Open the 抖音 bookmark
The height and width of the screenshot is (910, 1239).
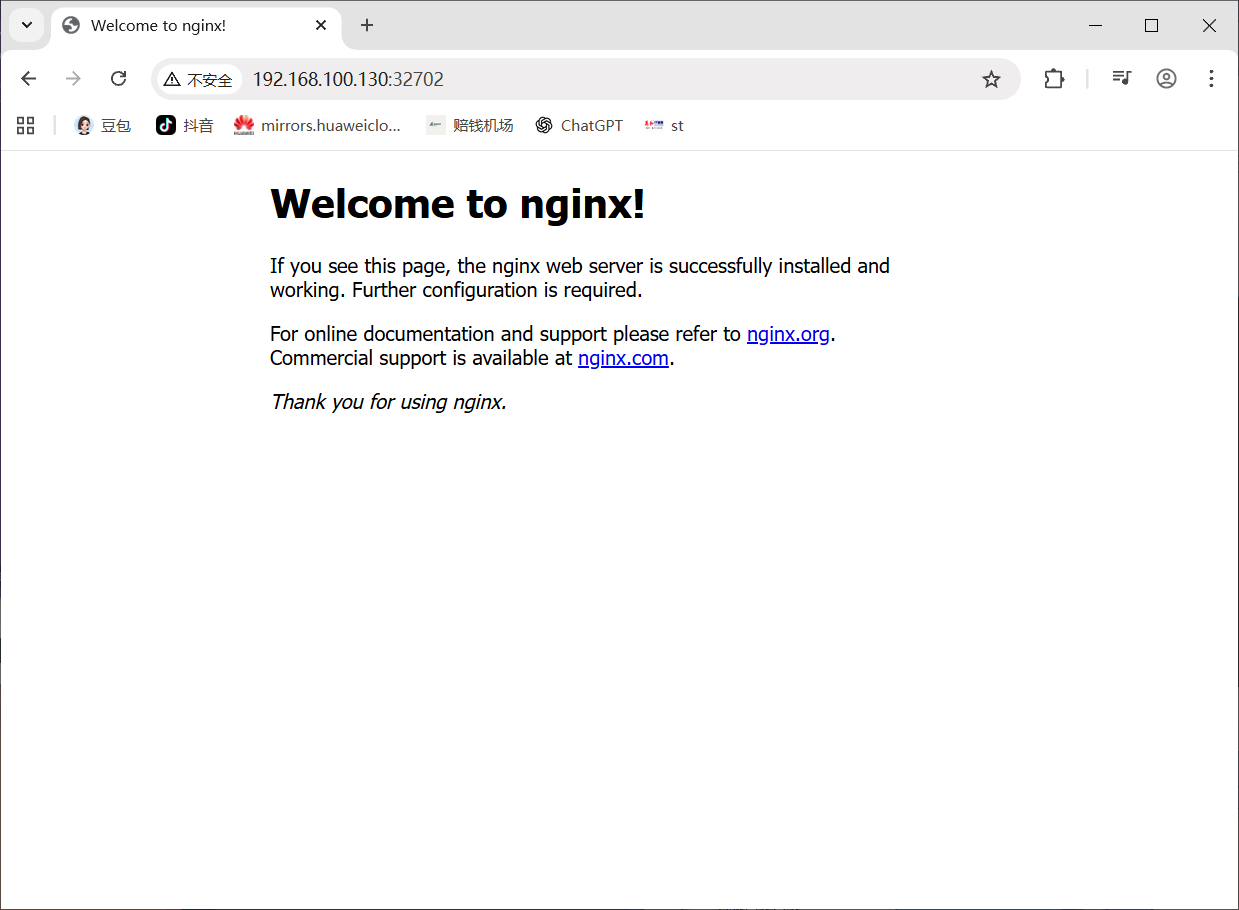(x=185, y=125)
